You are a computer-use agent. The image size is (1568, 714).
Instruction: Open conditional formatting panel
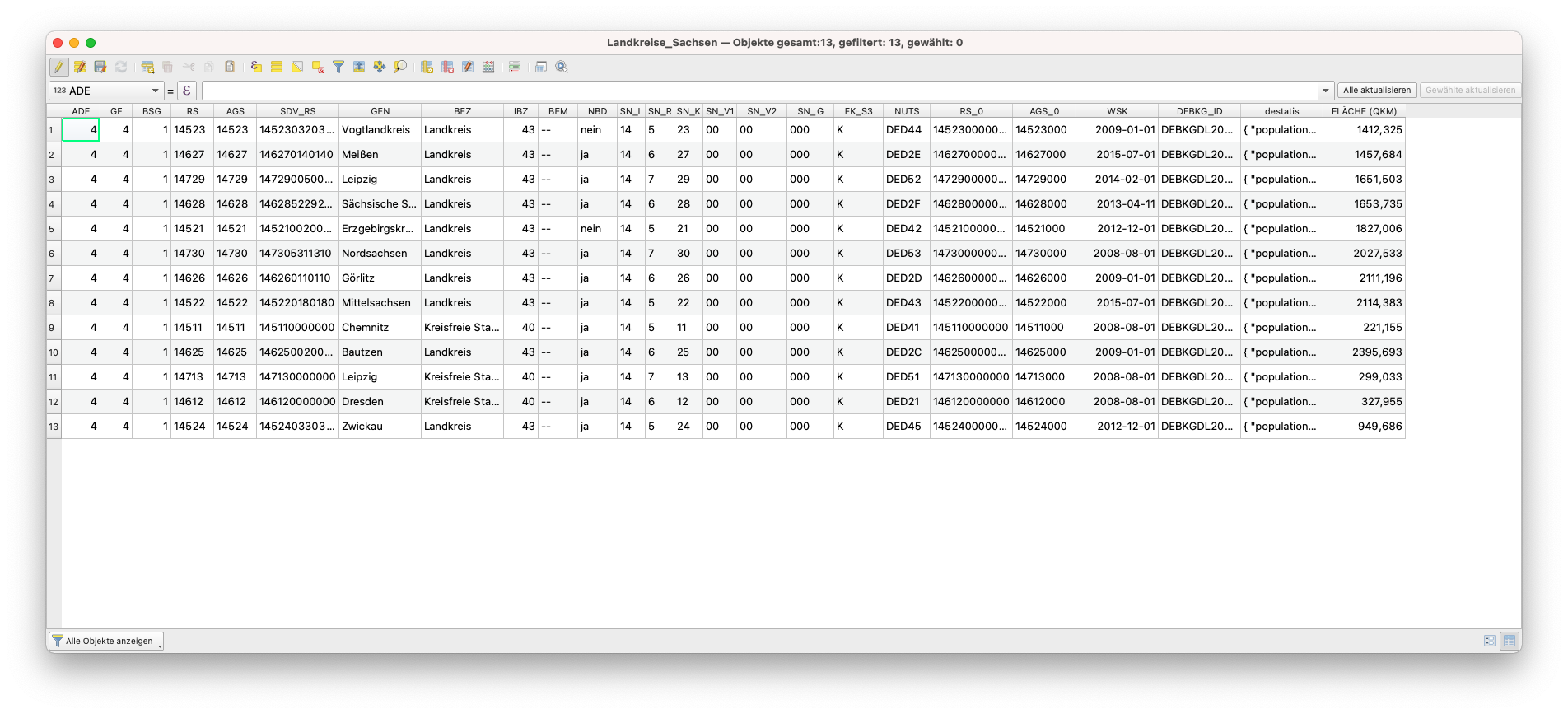(x=515, y=67)
